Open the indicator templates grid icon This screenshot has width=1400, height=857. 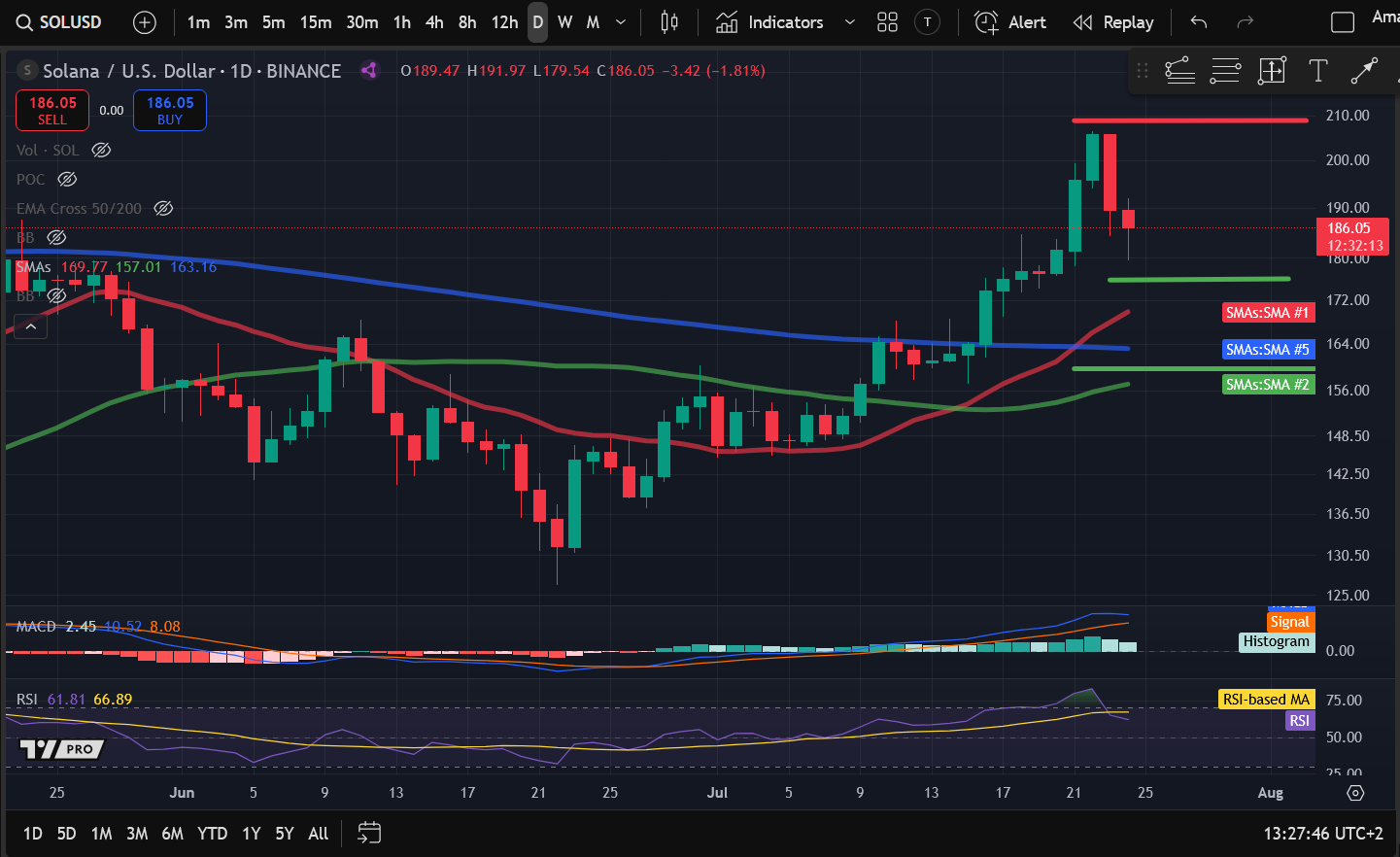coord(887,22)
